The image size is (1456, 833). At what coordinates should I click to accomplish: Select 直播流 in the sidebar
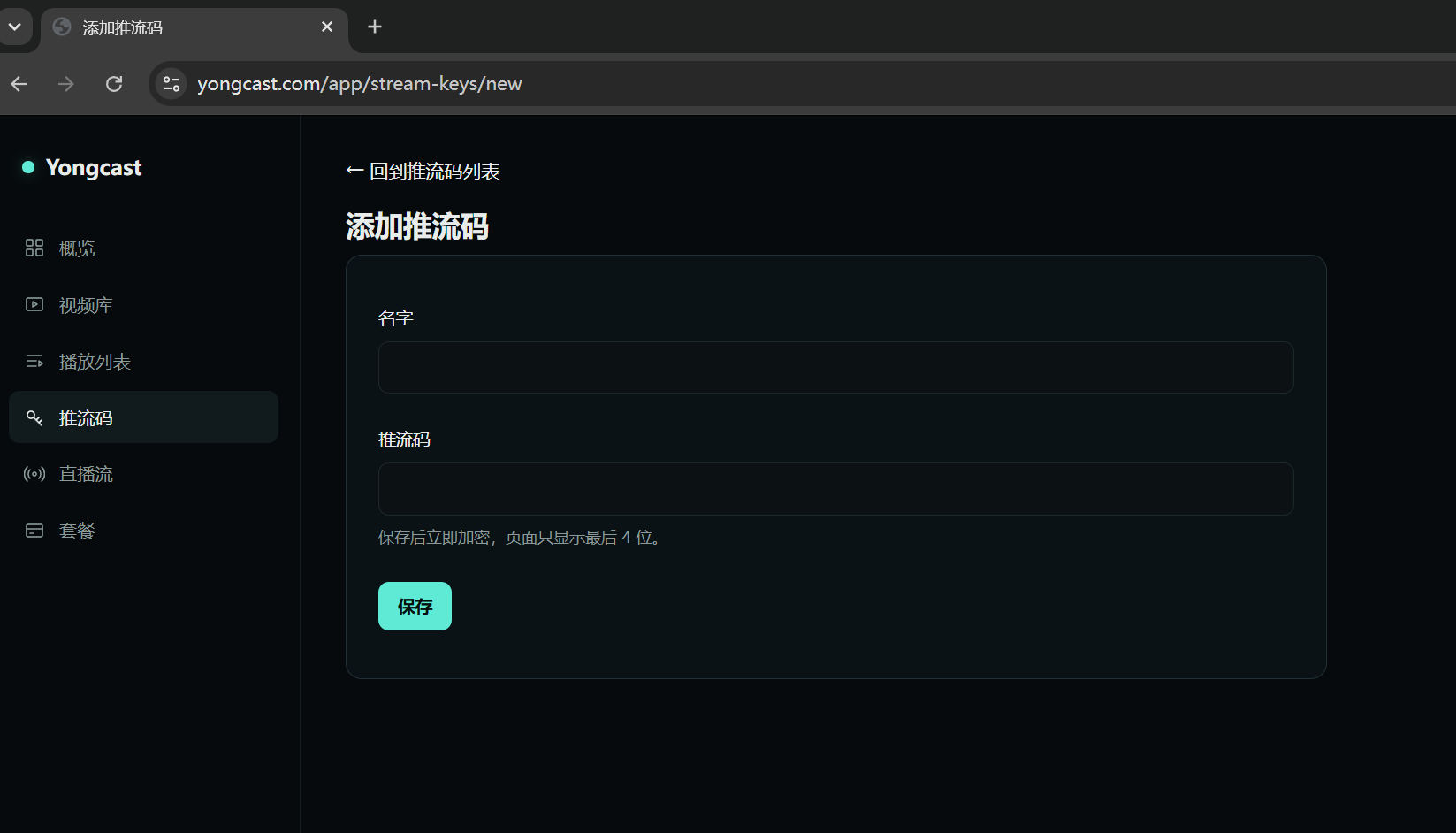pyautogui.click(x=143, y=474)
